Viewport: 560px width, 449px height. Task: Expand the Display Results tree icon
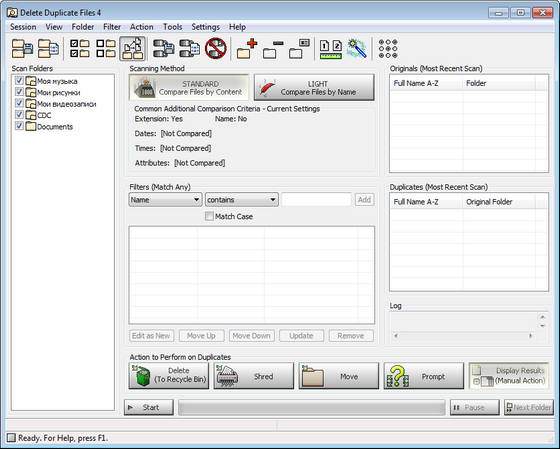click(x=476, y=381)
